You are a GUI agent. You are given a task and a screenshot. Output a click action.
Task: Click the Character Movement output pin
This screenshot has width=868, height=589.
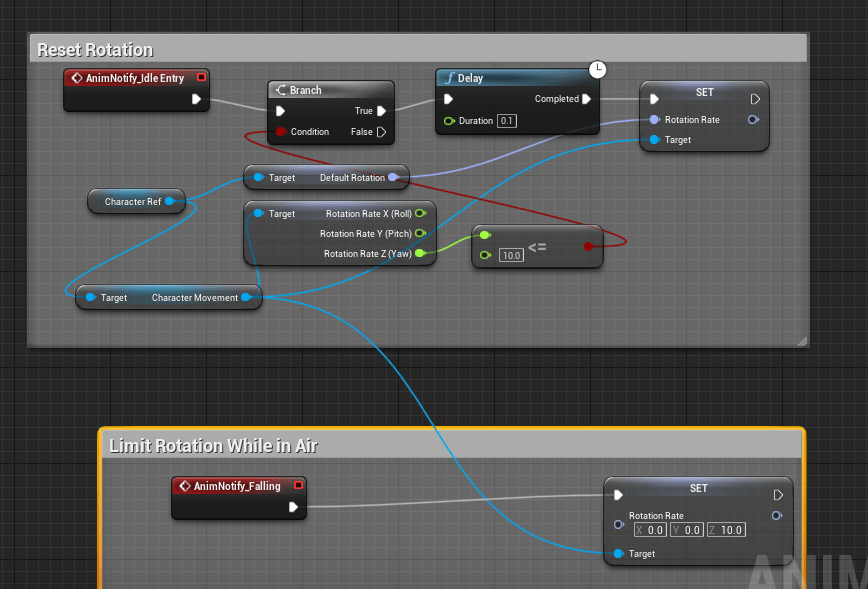[246, 297]
